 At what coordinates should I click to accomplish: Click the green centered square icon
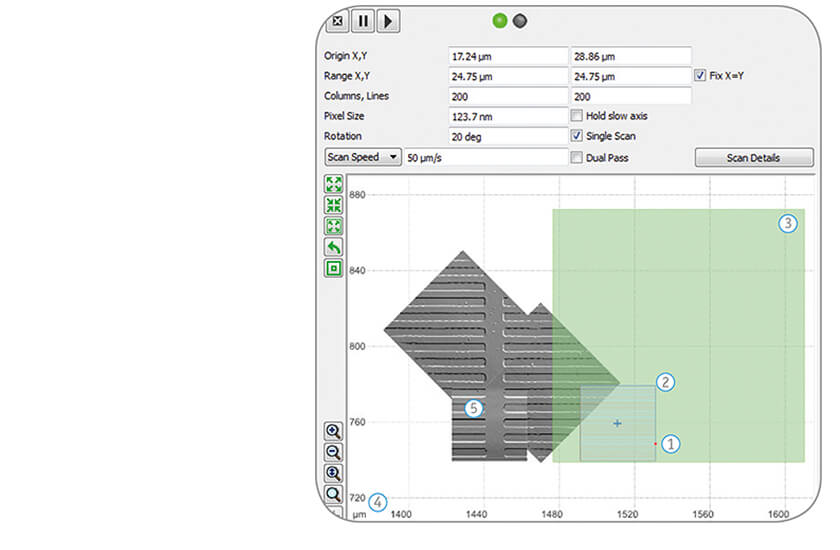click(334, 268)
